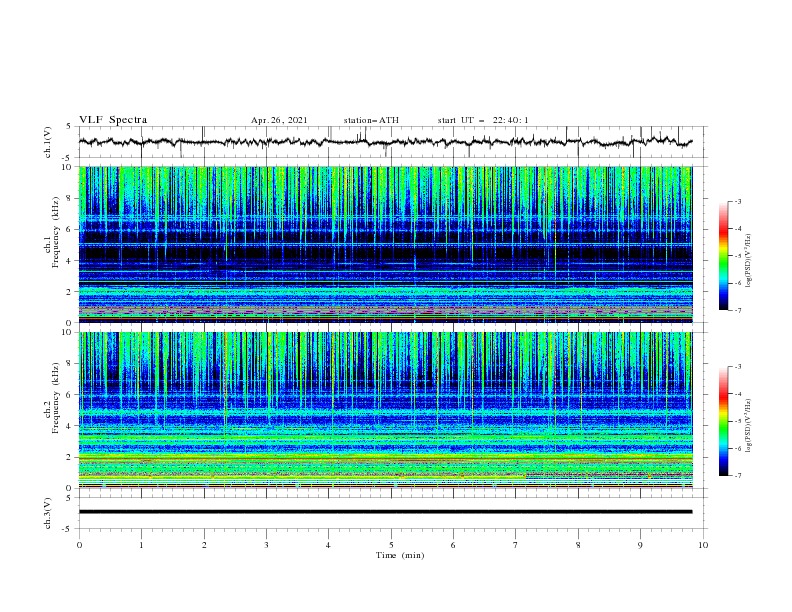792x612 pixels.
Task: Click the 'start UT = 22:40:1' text
Action: 483,121
